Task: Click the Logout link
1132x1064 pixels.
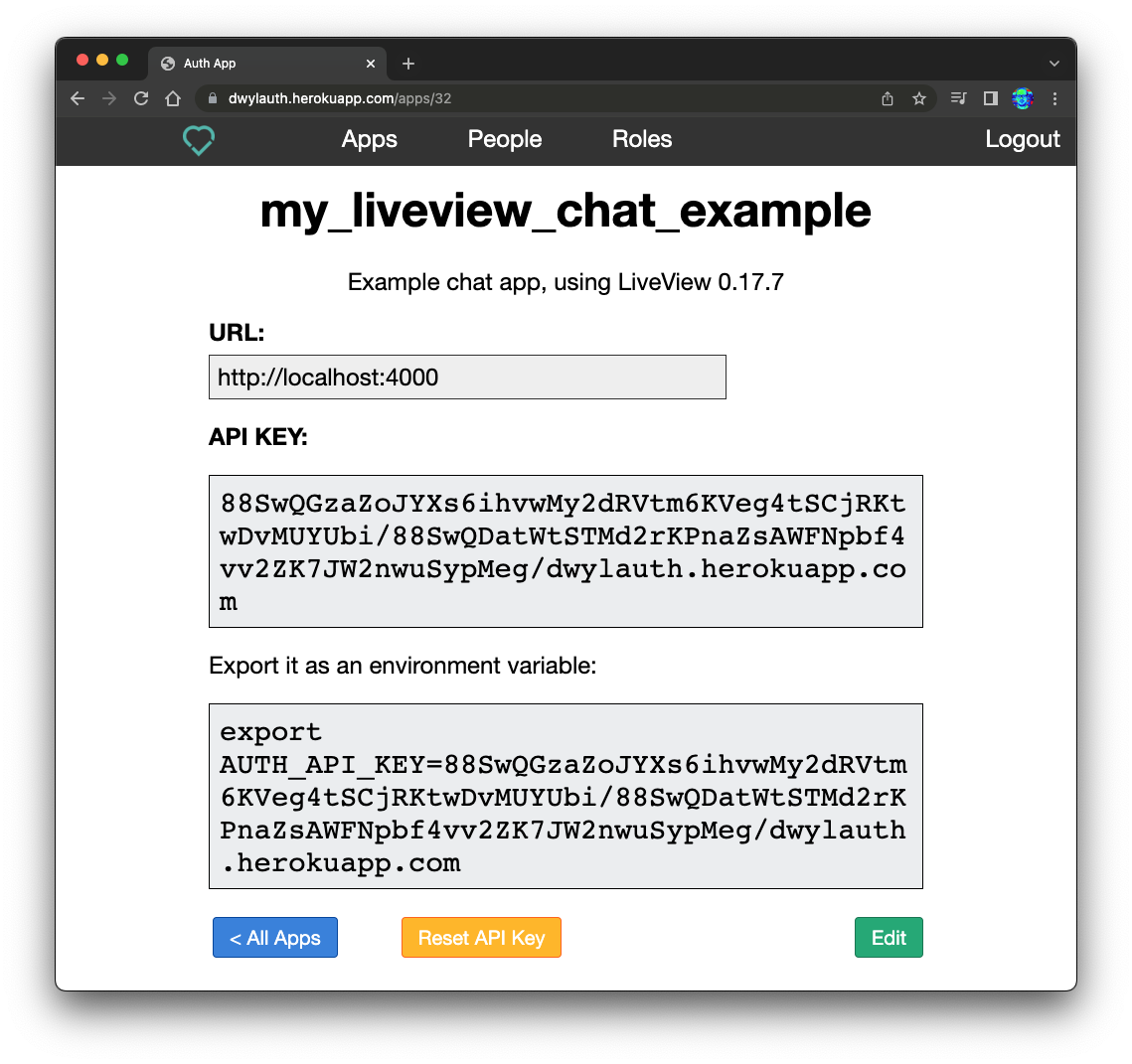Action: click(1023, 139)
